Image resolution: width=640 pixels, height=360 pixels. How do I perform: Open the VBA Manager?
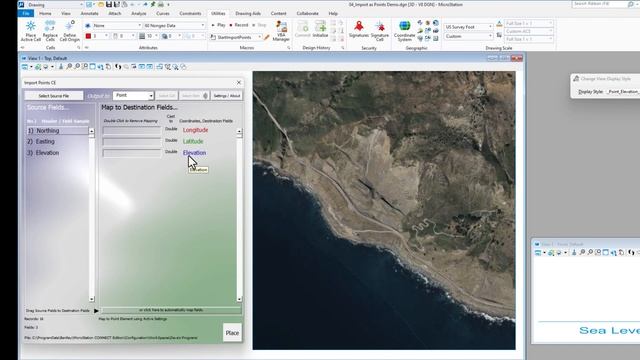pyautogui.click(x=281, y=31)
